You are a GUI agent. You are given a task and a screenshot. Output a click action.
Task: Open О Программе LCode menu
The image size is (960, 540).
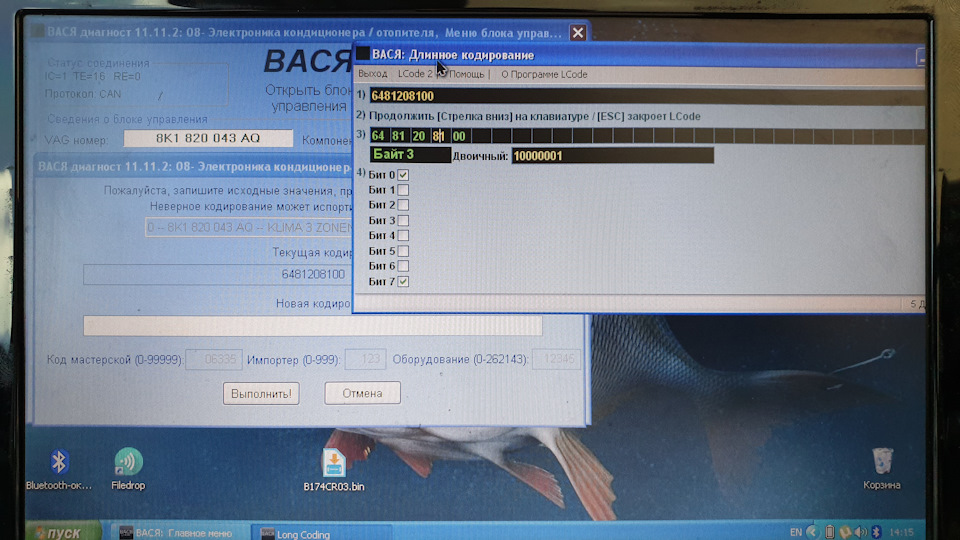pyautogui.click(x=544, y=74)
